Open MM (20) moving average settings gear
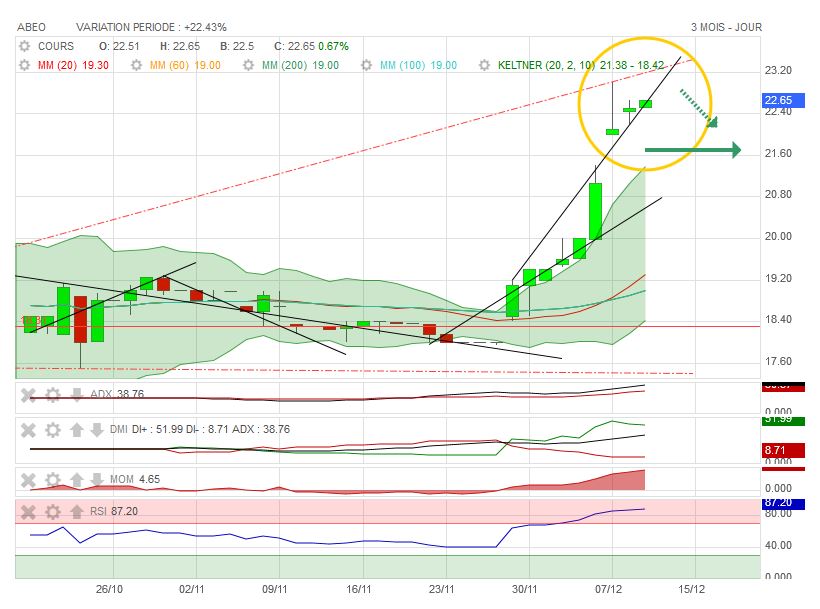This screenshot has height=609, width=820. [x=25, y=65]
